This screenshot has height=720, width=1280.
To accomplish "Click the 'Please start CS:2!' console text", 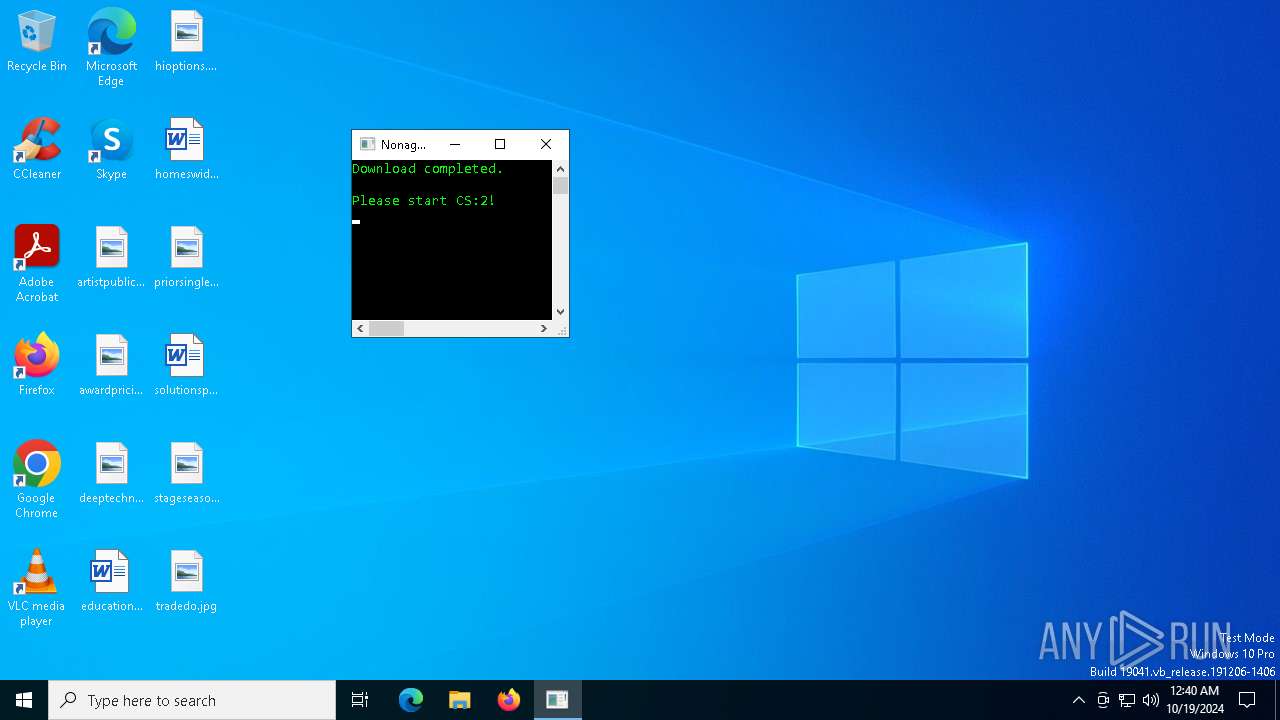I will (423, 201).
